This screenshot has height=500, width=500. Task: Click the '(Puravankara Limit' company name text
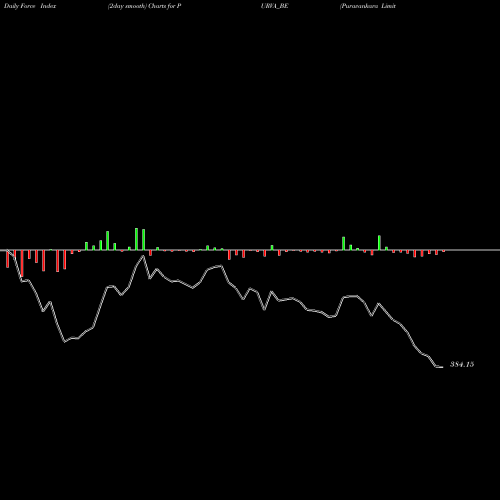coord(368,6)
